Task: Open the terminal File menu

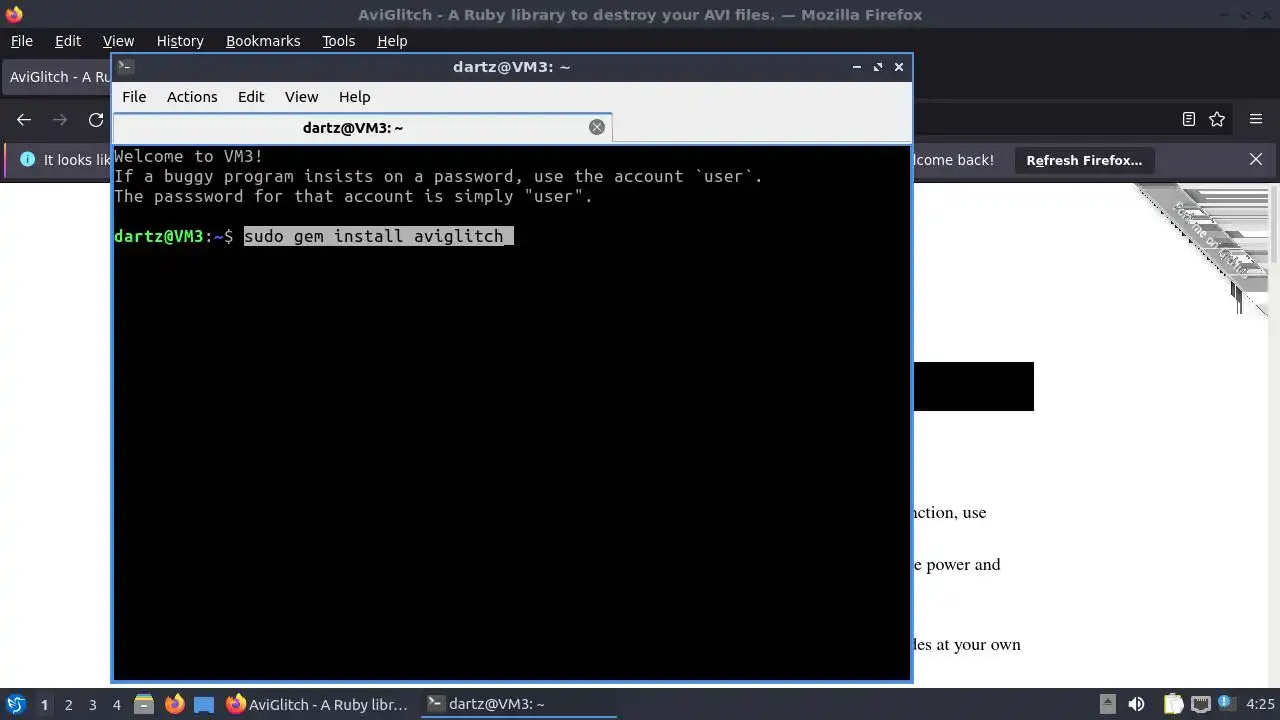Action: click(134, 97)
